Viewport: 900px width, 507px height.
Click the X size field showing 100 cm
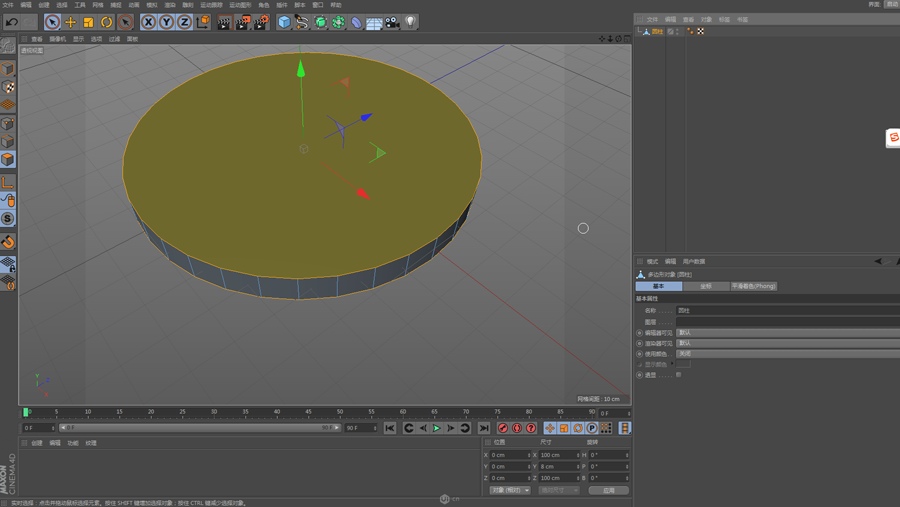coord(559,455)
